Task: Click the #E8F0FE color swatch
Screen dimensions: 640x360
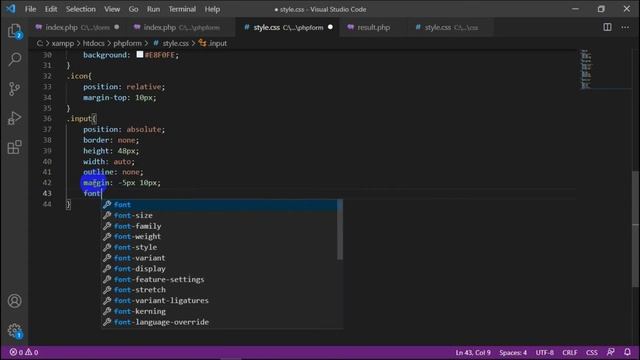Action: pyautogui.click(x=140, y=54)
